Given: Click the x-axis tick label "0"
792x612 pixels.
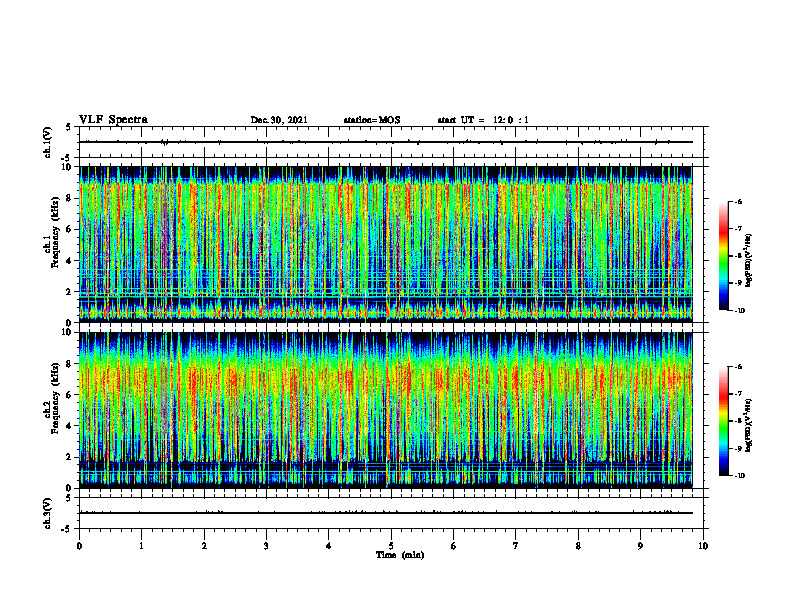Looking at the screenshot, I should click(79, 546).
